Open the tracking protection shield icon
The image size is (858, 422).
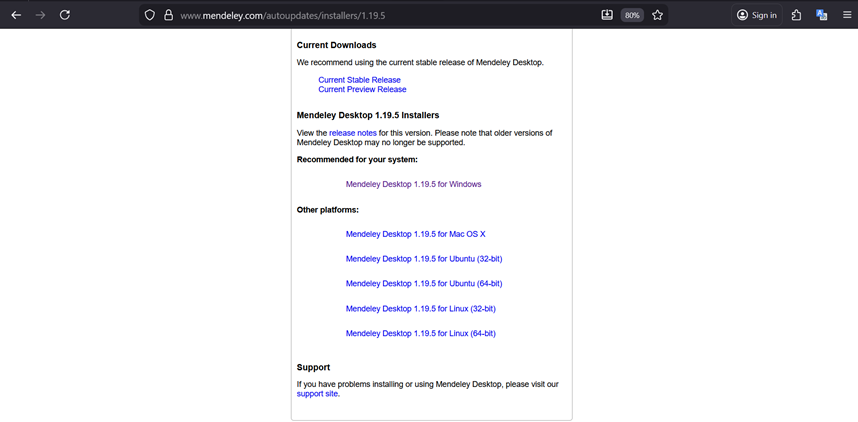click(x=149, y=15)
